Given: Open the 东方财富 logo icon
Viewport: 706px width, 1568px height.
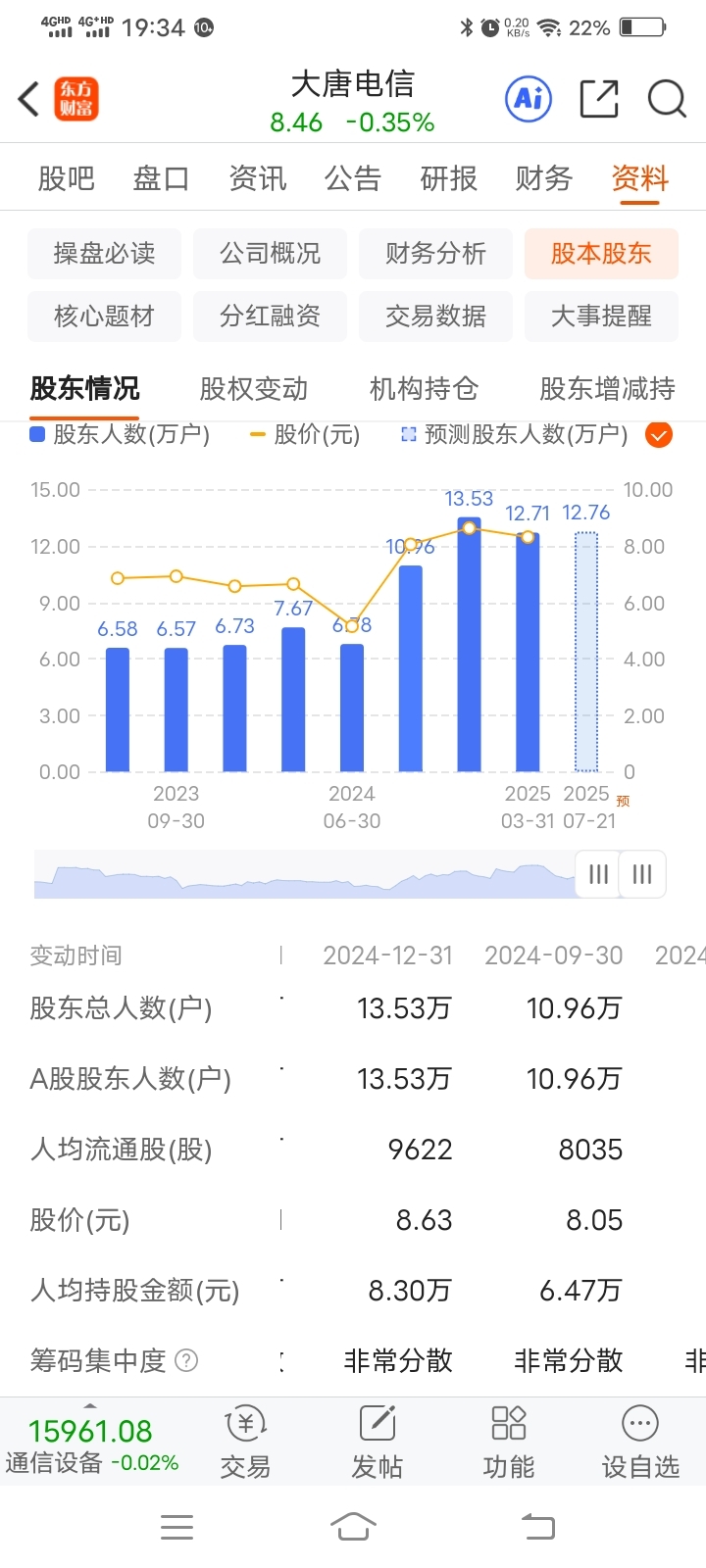Looking at the screenshot, I should click(x=76, y=99).
